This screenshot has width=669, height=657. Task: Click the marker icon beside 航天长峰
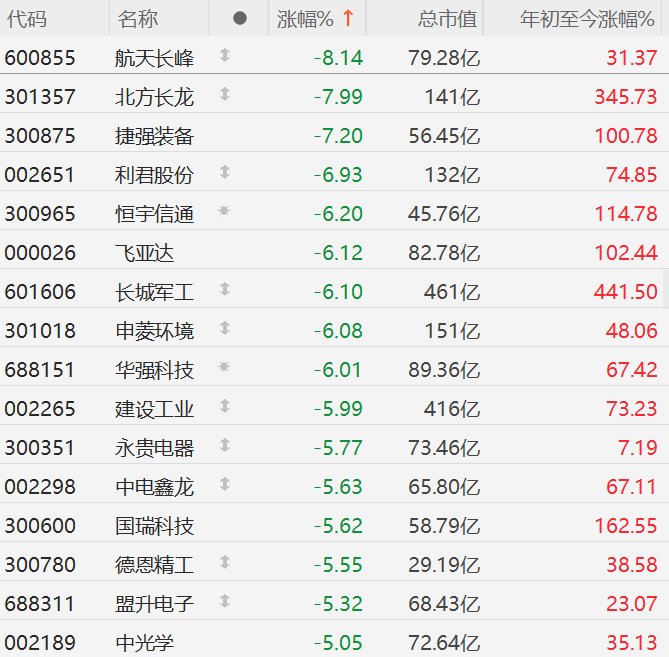224,57
